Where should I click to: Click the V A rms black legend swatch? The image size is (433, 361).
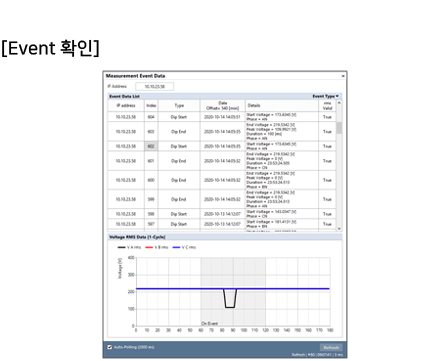pos(121,247)
